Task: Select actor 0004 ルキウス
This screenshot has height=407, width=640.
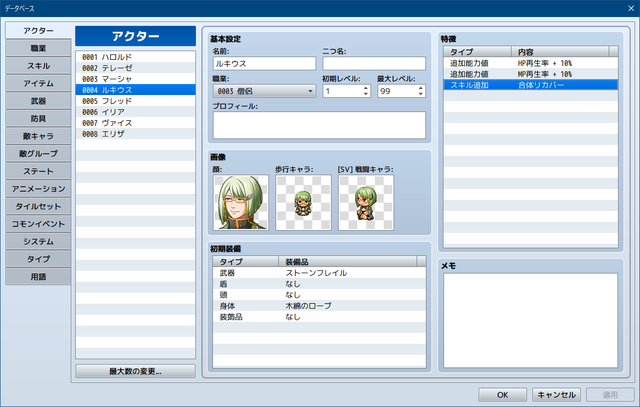Action: 136,90
